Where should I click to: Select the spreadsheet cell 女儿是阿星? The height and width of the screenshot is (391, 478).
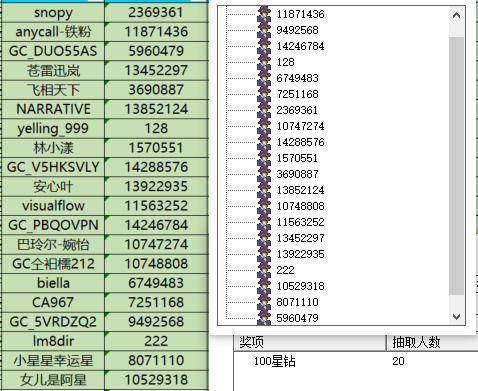(53, 380)
